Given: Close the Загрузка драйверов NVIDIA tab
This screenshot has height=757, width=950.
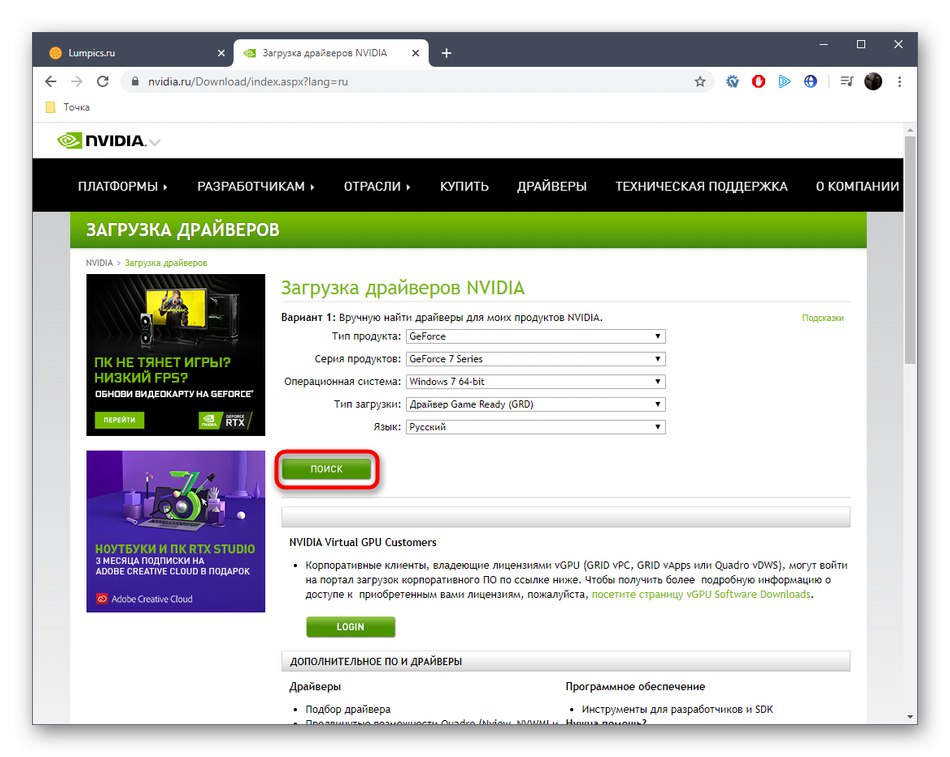Looking at the screenshot, I should 416,53.
